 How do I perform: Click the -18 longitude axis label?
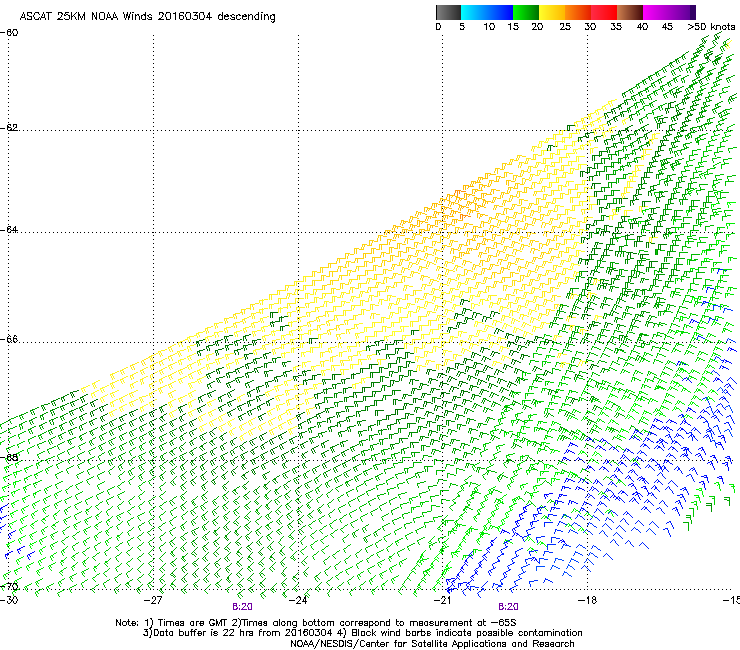click(587, 600)
